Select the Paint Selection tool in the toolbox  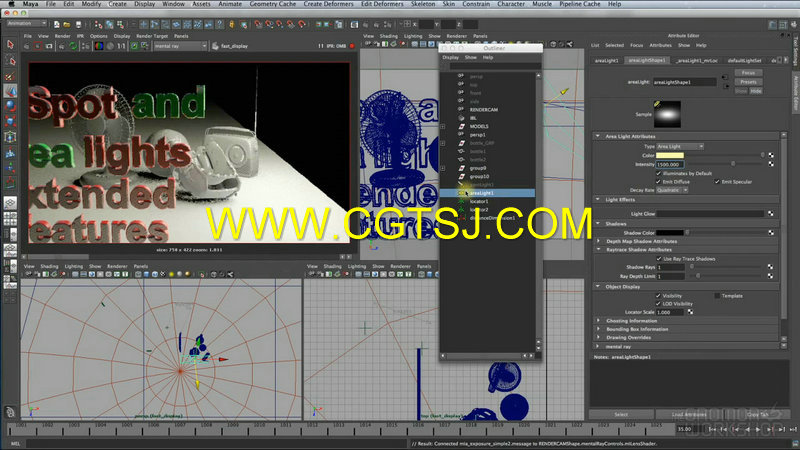click(10, 76)
